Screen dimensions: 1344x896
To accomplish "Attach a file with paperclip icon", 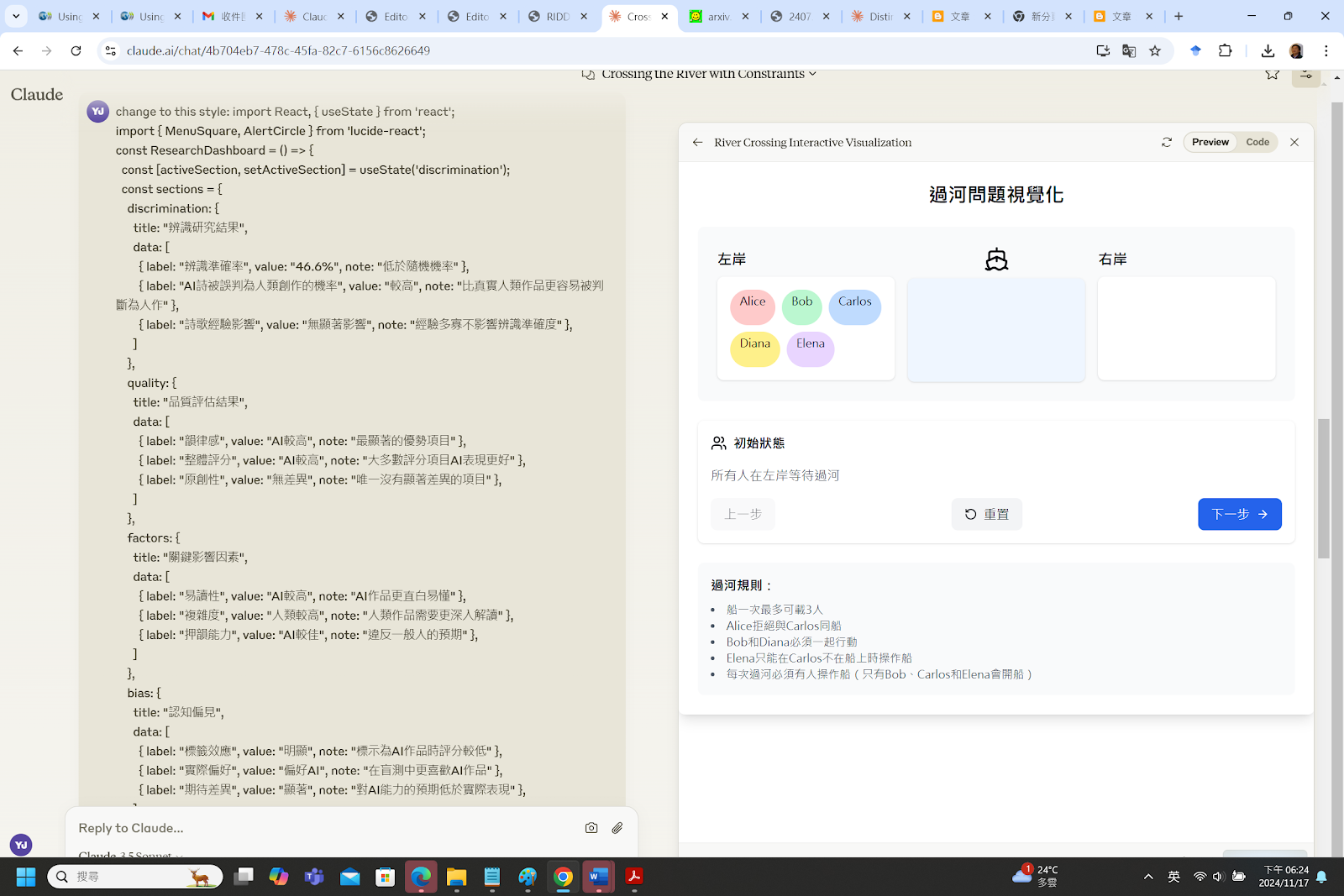I will [x=617, y=828].
